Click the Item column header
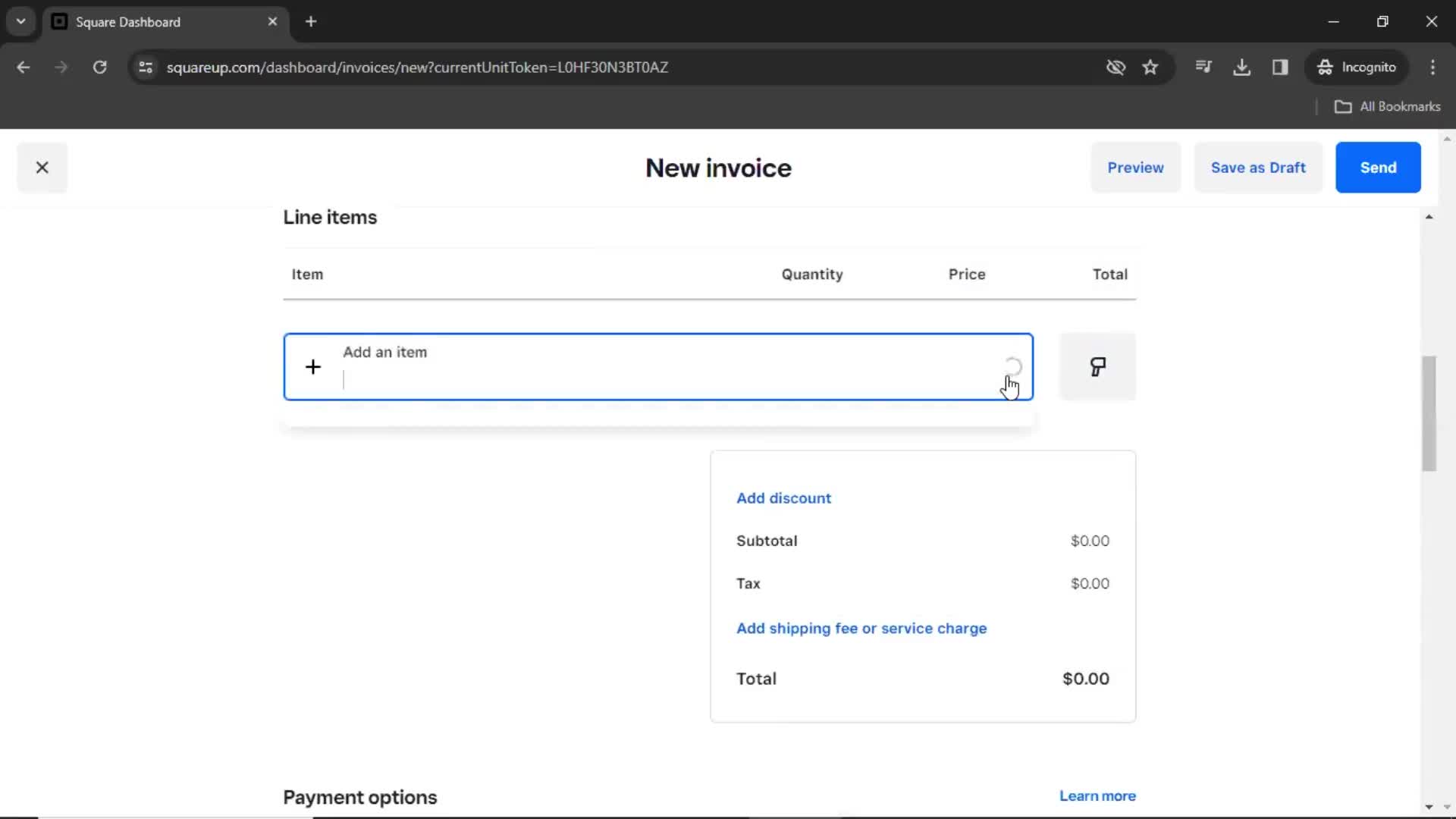The width and height of the screenshot is (1456, 819). pyautogui.click(x=307, y=275)
